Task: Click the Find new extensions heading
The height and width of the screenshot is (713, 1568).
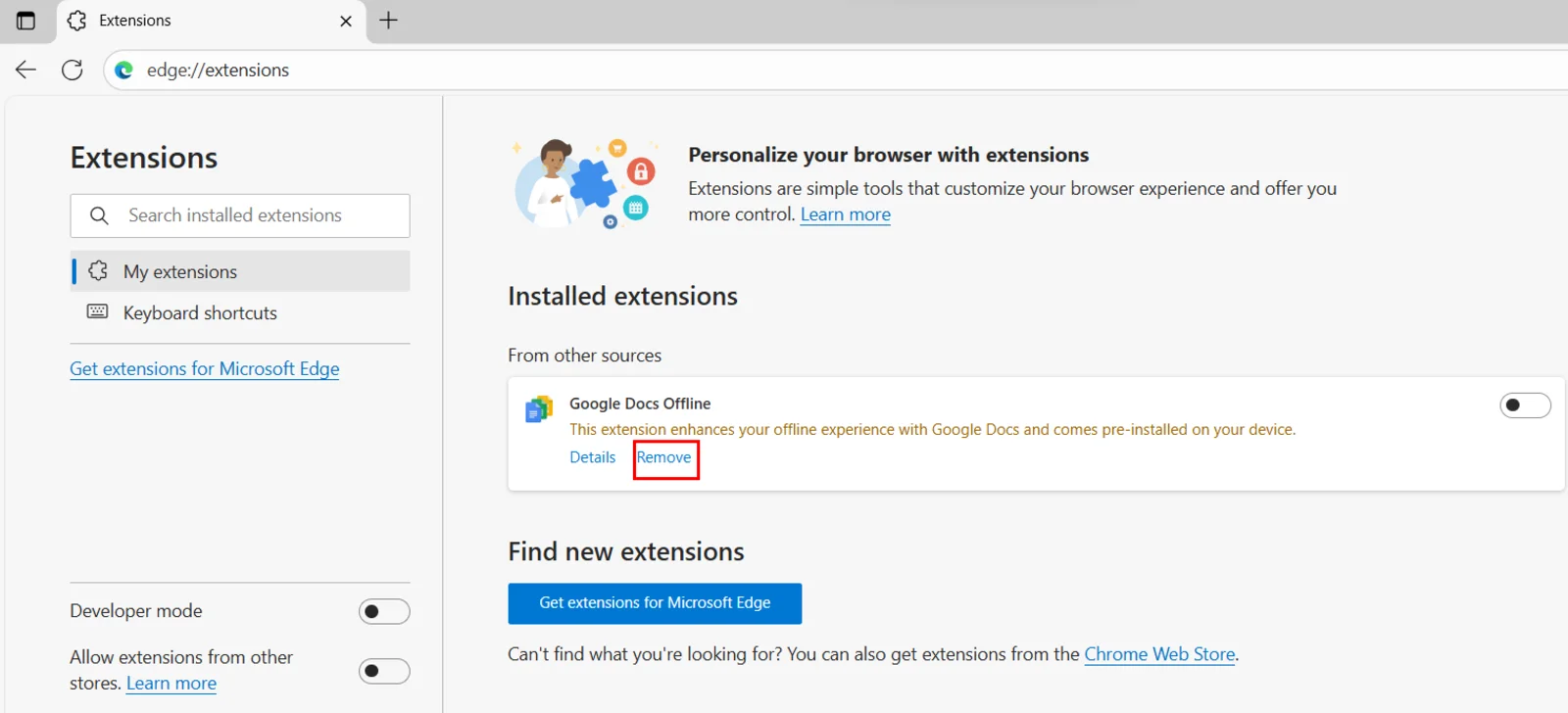Action: point(626,551)
